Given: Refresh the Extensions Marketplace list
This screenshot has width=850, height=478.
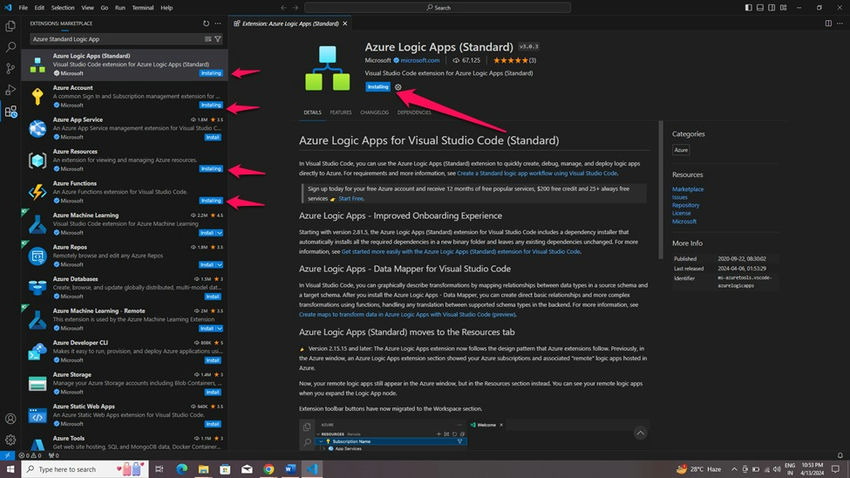Looking at the screenshot, I should click(x=206, y=23).
